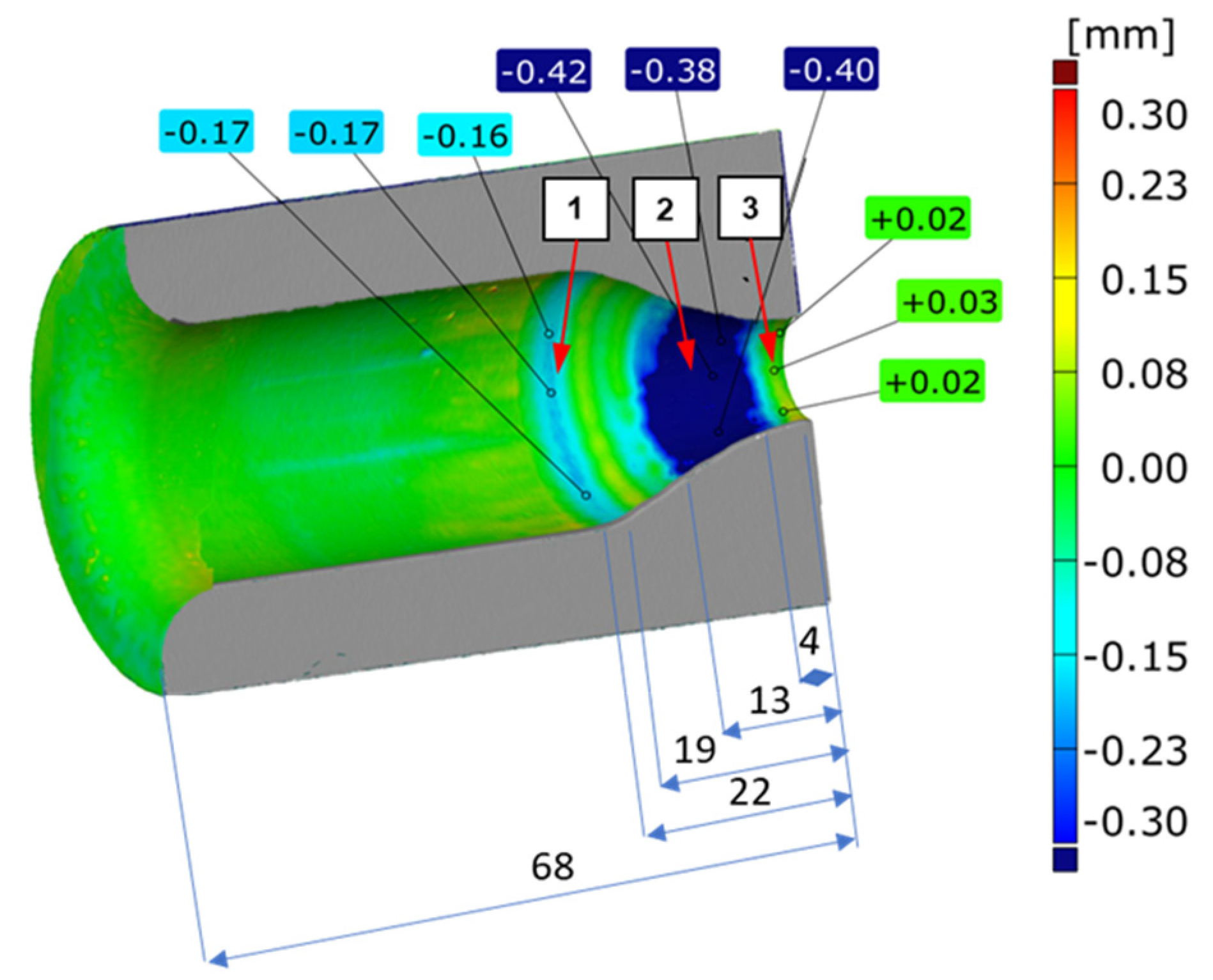
Task: Click the -0.15 scale tick label
Action: coord(1136,657)
